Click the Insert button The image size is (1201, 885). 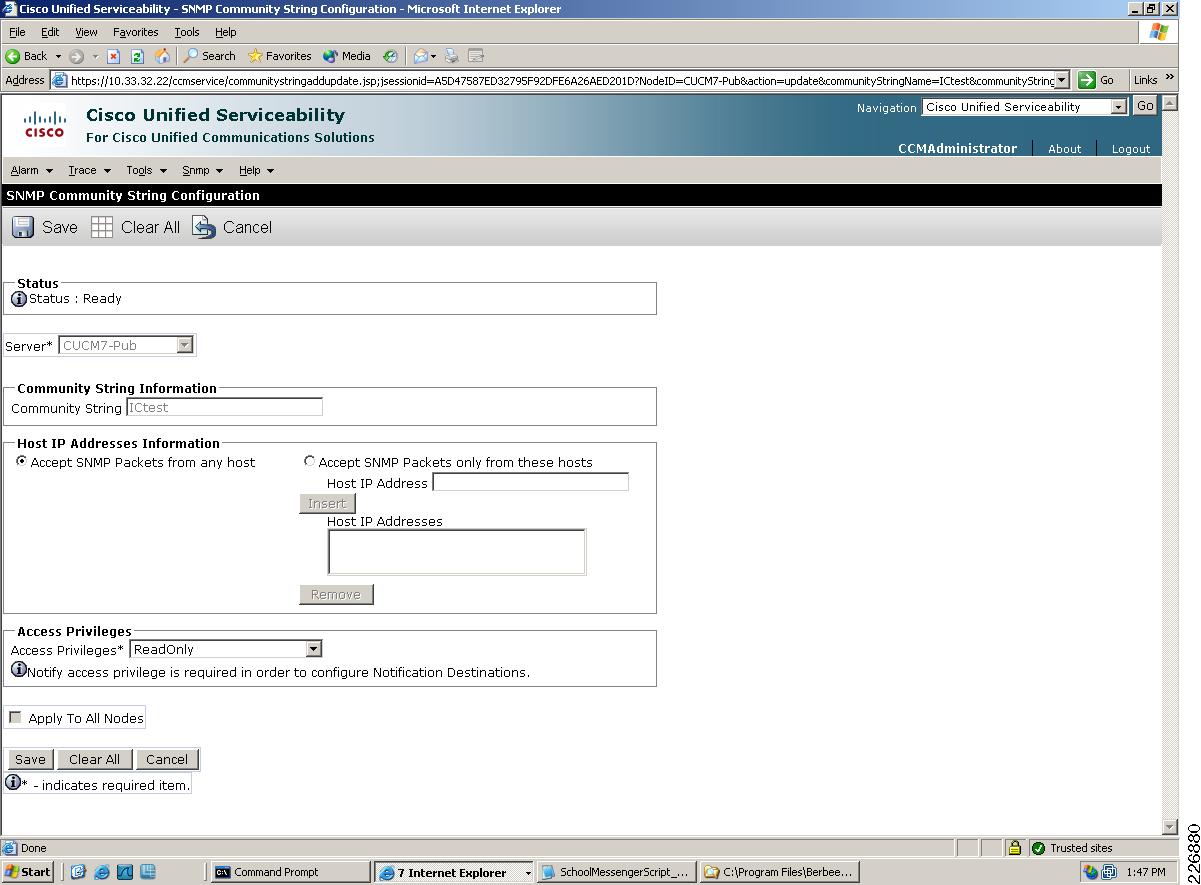327,503
